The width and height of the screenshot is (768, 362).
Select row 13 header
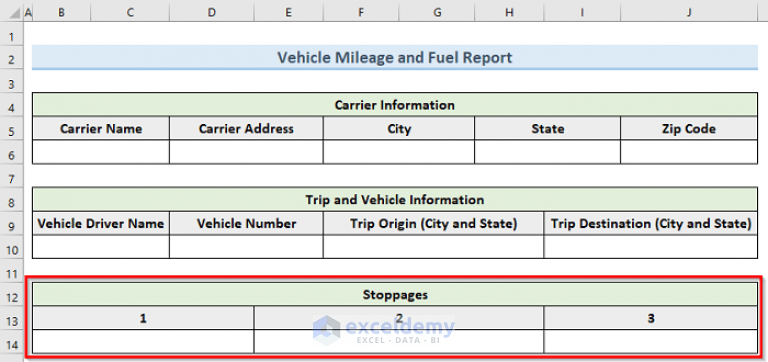[x=12, y=318]
